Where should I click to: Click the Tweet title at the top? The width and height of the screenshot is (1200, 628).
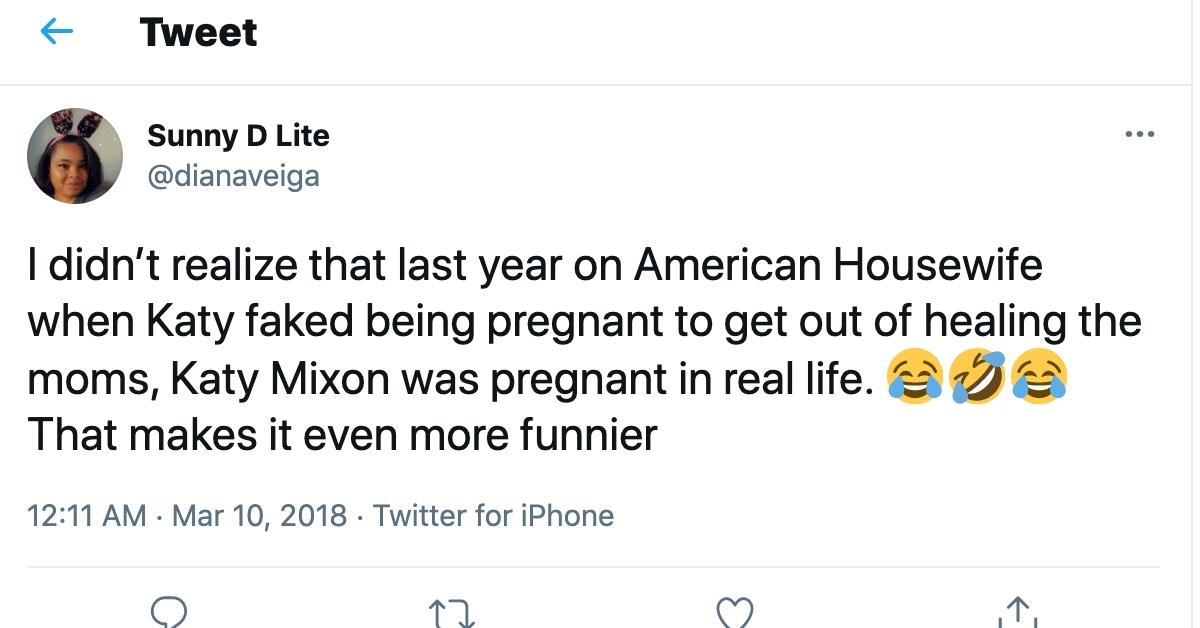tap(198, 31)
